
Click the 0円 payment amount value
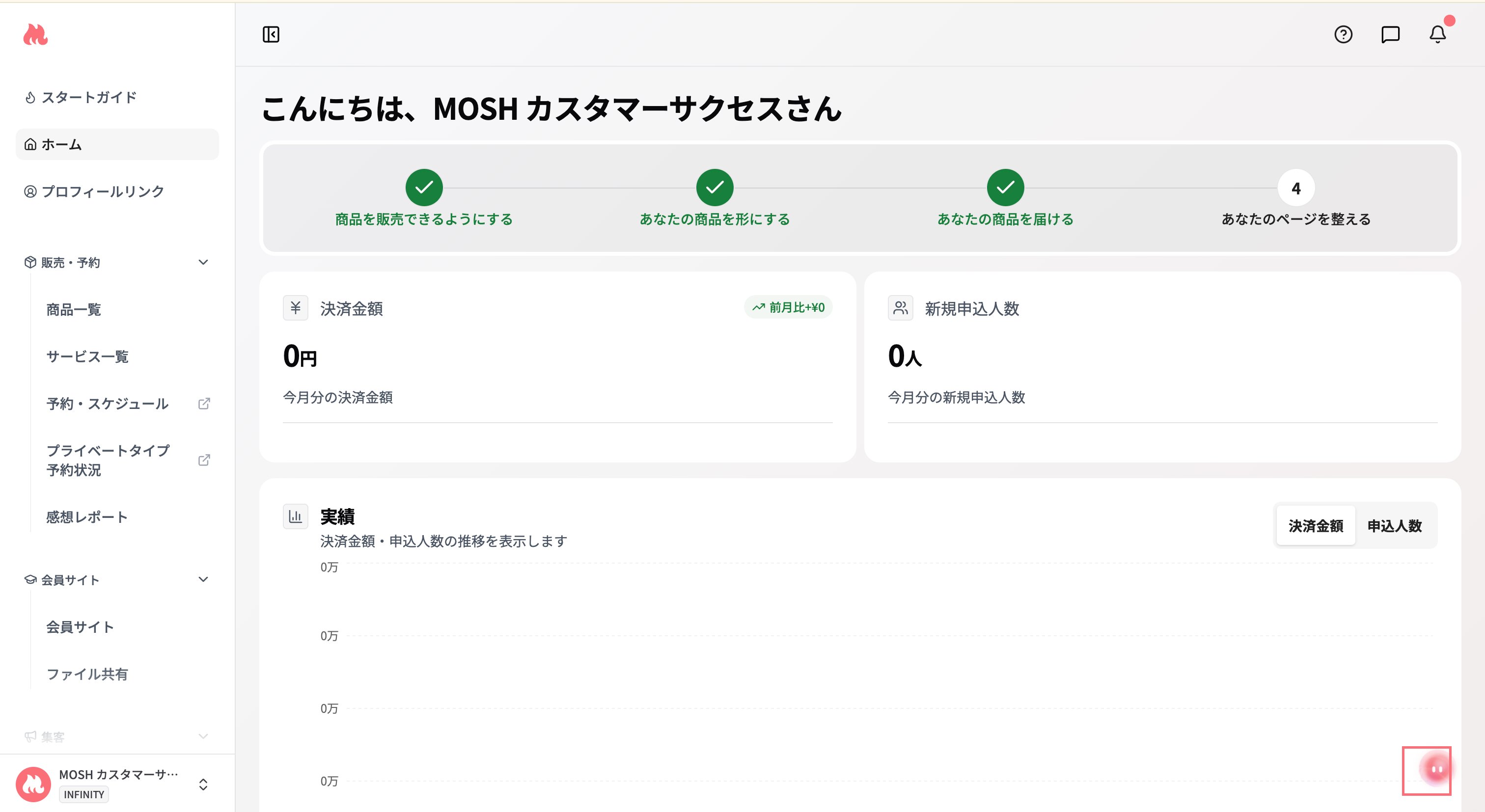[x=300, y=355]
